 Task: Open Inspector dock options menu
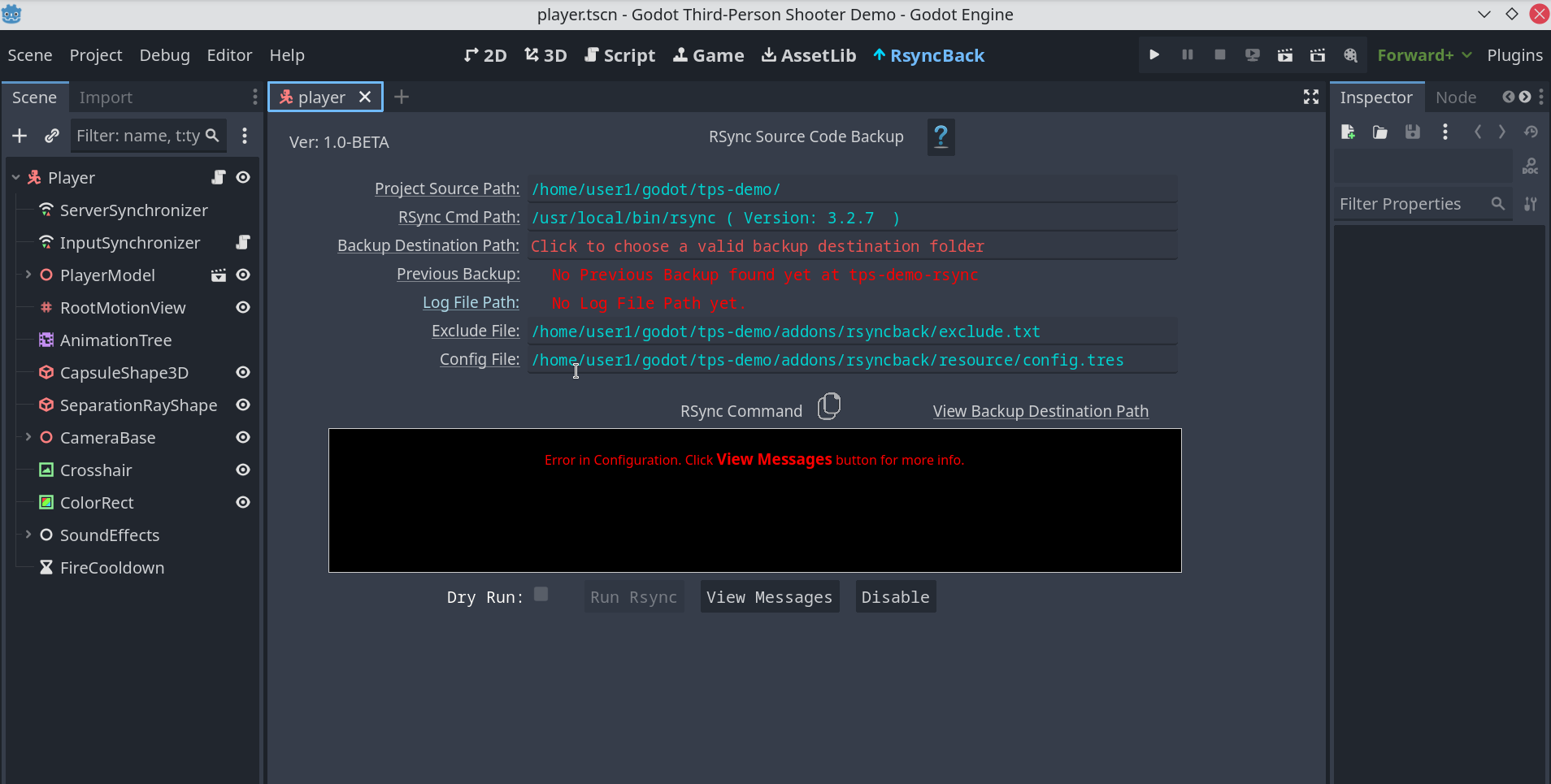(x=1541, y=97)
